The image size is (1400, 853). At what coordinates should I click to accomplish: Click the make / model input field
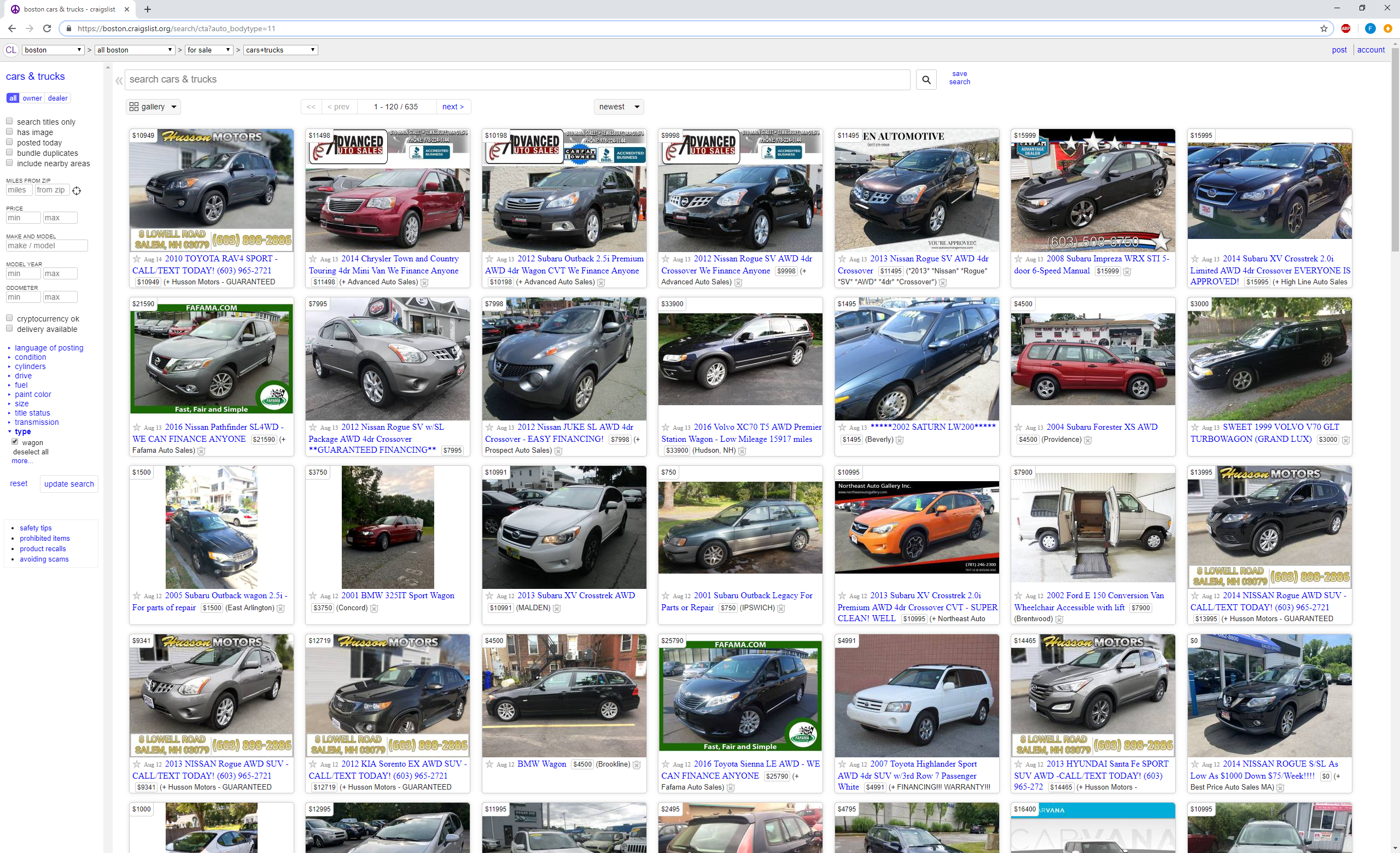(46, 246)
